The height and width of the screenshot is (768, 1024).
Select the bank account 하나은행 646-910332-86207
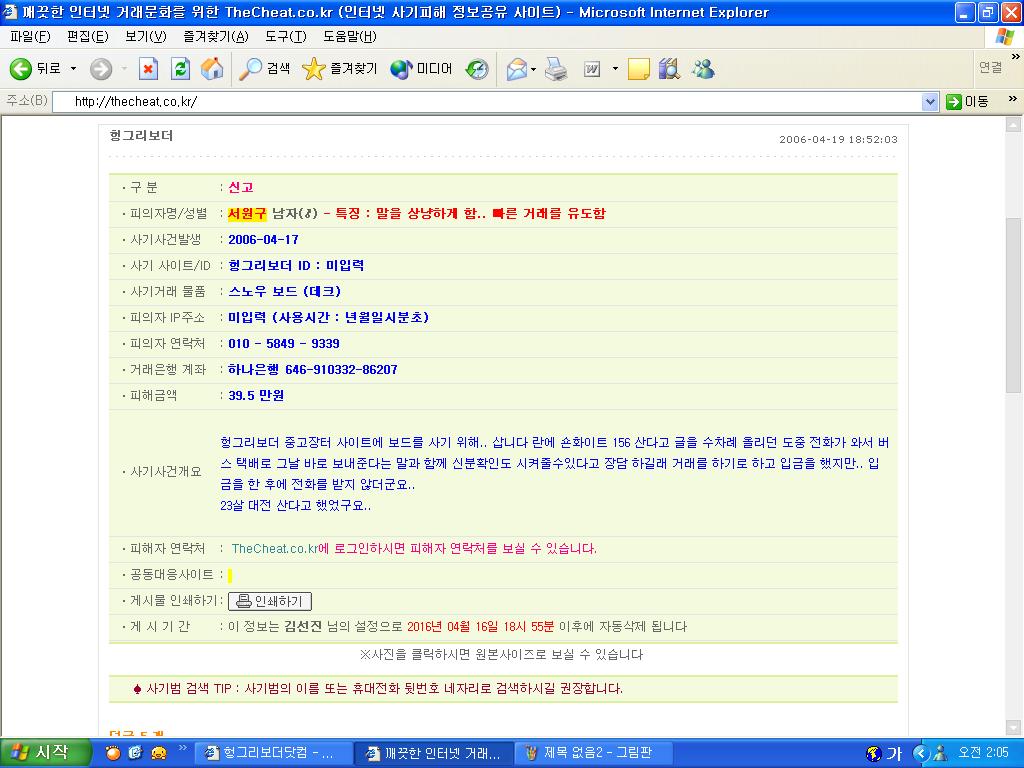pos(312,370)
